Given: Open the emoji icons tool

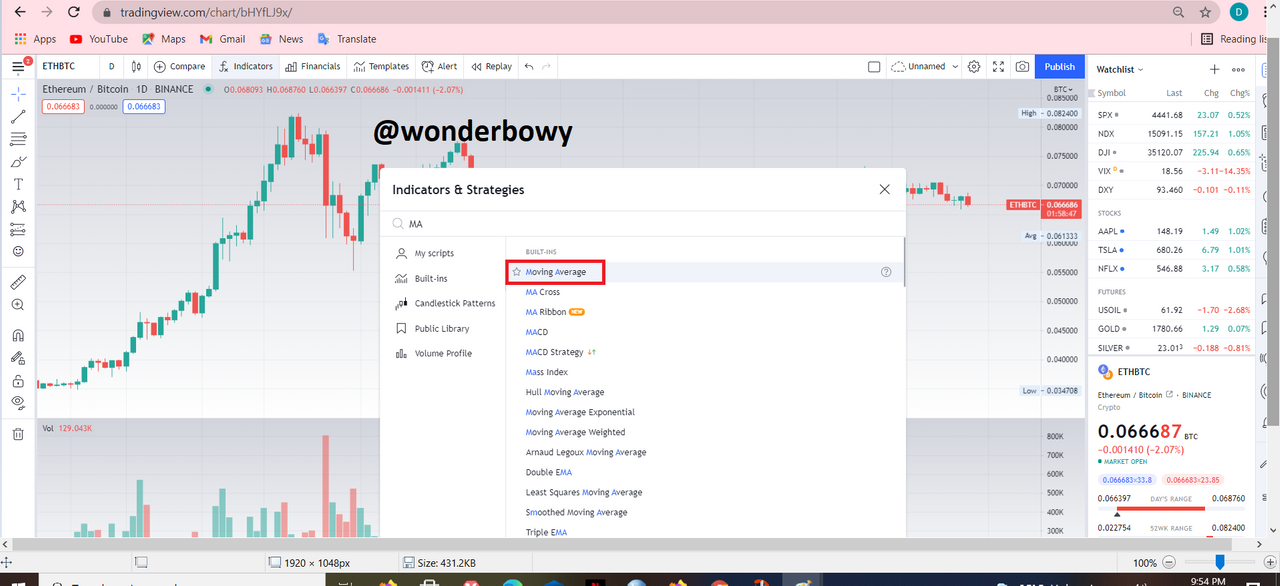Looking at the screenshot, I should 18,252.
